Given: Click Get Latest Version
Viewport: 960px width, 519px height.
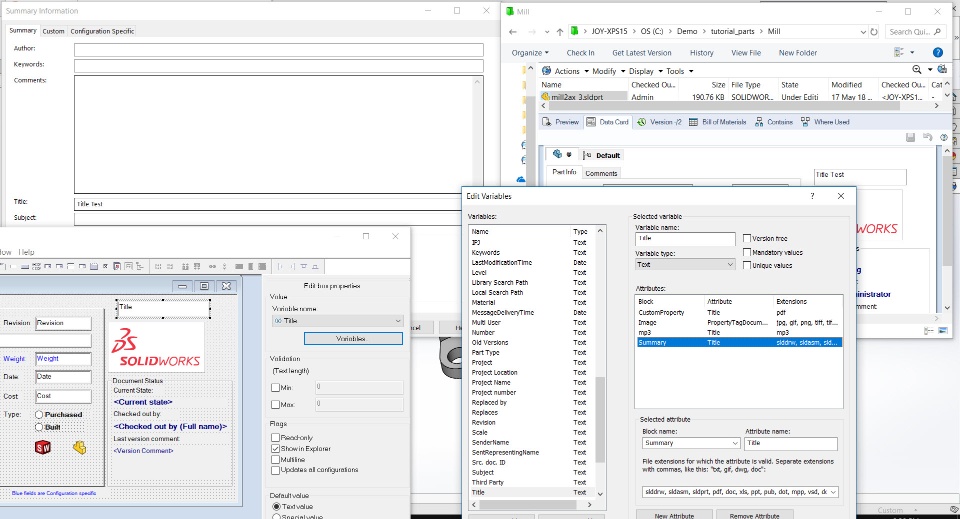Looking at the screenshot, I should pyautogui.click(x=642, y=53).
